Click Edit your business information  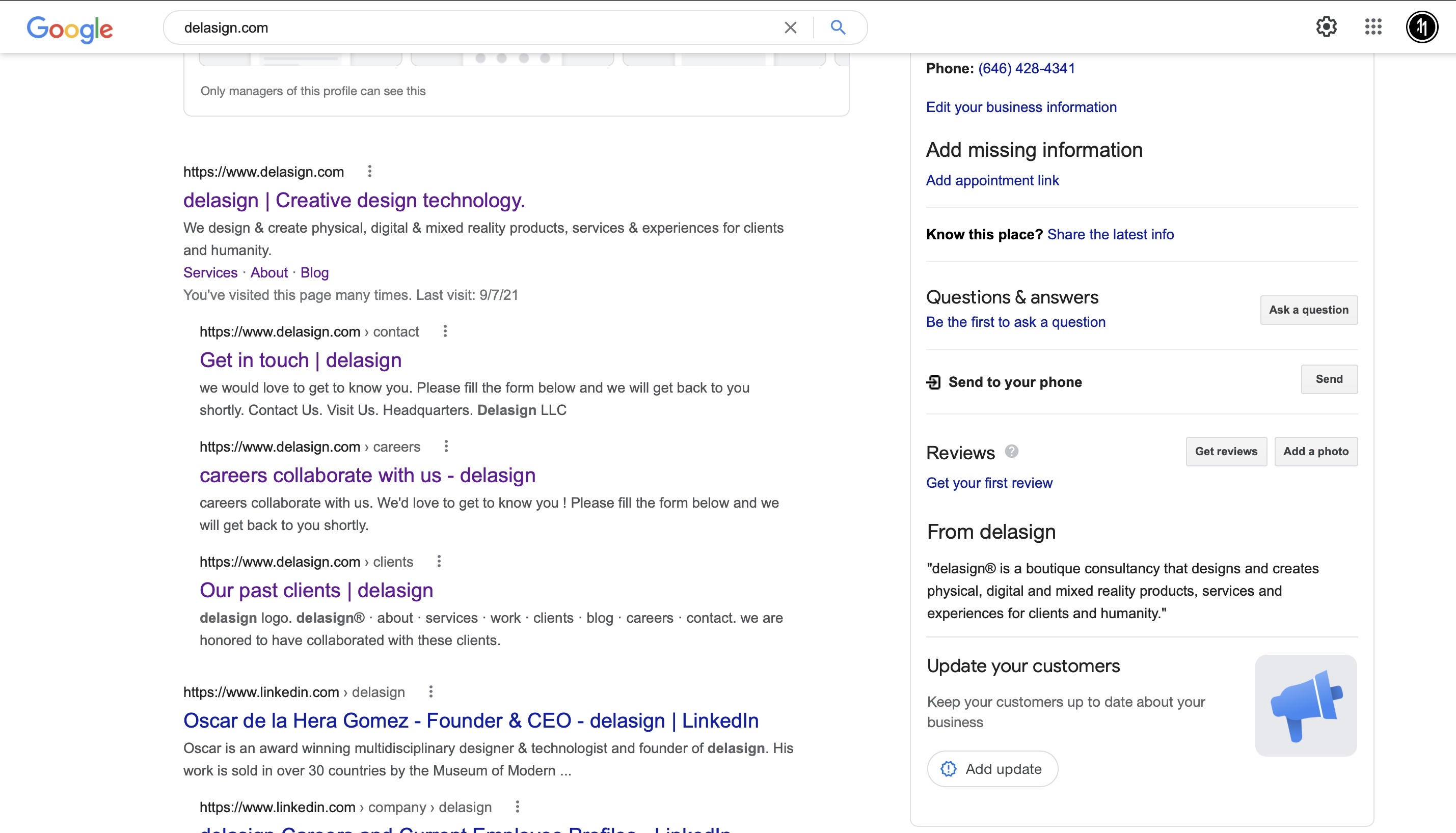[x=1021, y=107]
